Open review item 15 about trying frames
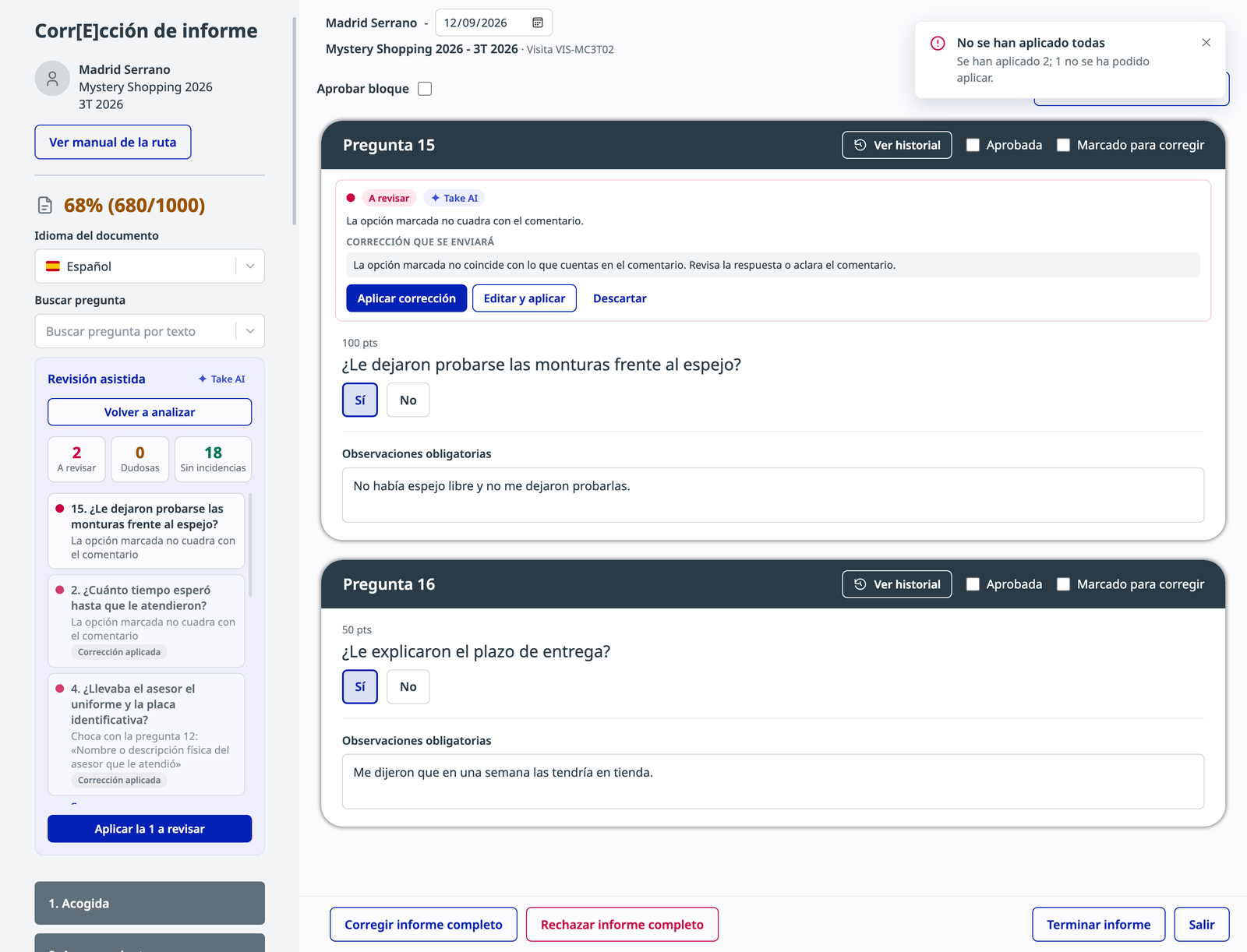1247x952 pixels. pyautogui.click(x=147, y=531)
